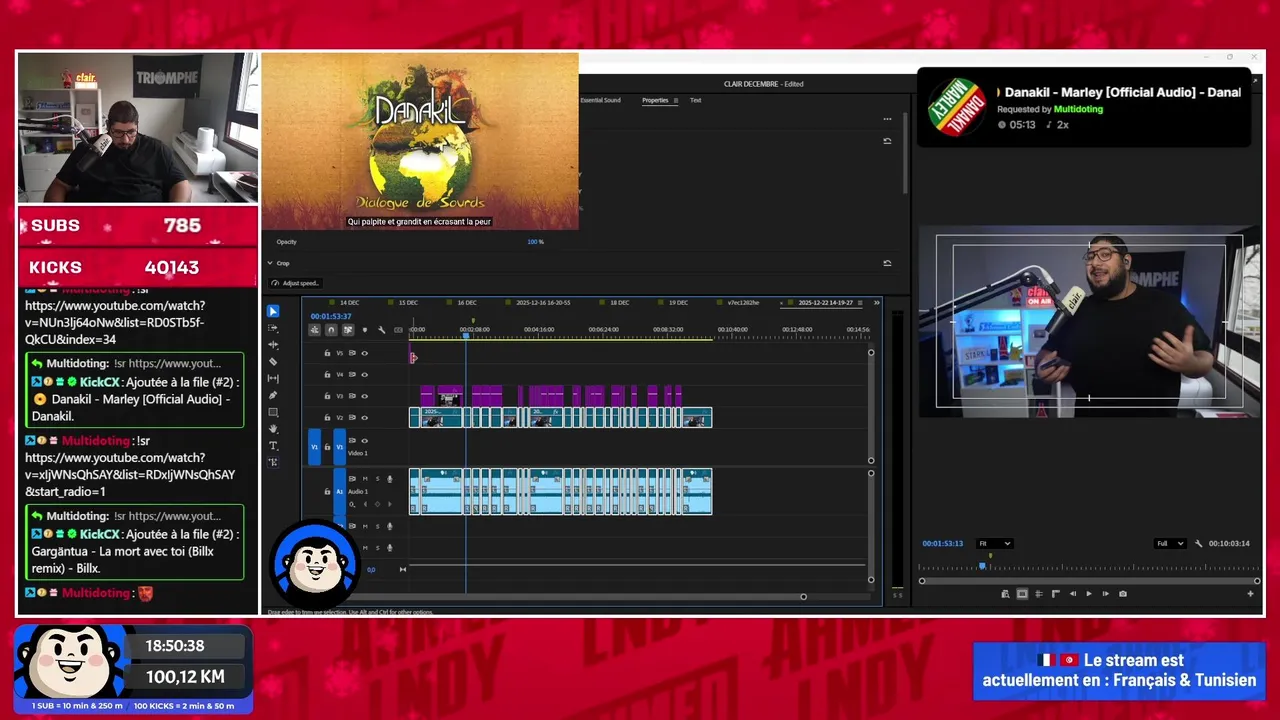Viewport: 1280px width, 720px height.
Task: Click the timeline horizontal zoom bar handle
Action: [803, 597]
